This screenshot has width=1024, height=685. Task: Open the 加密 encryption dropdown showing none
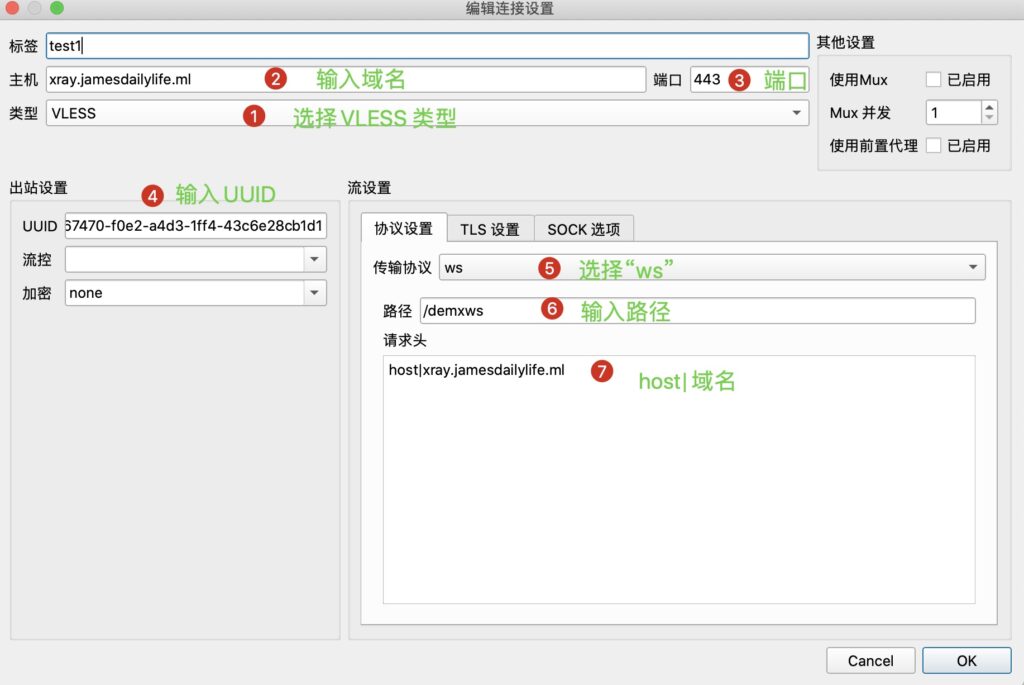(x=195, y=293)
